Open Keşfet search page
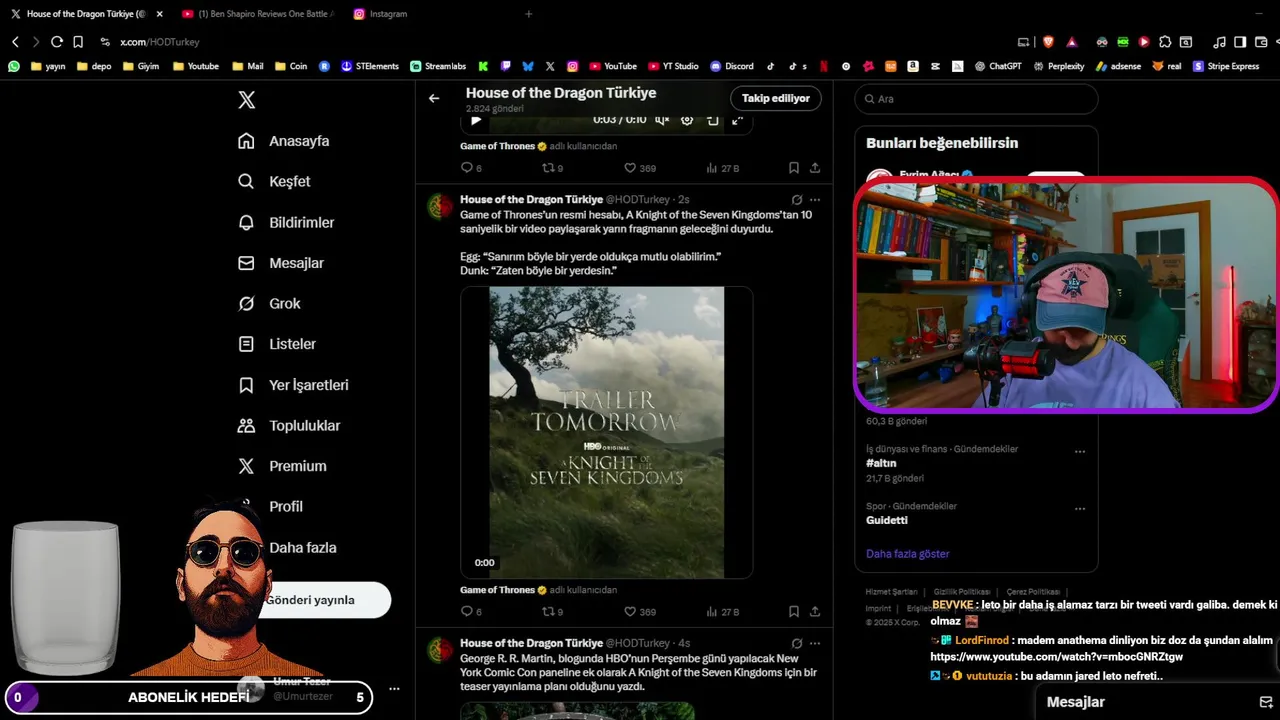 pos(274,181)
